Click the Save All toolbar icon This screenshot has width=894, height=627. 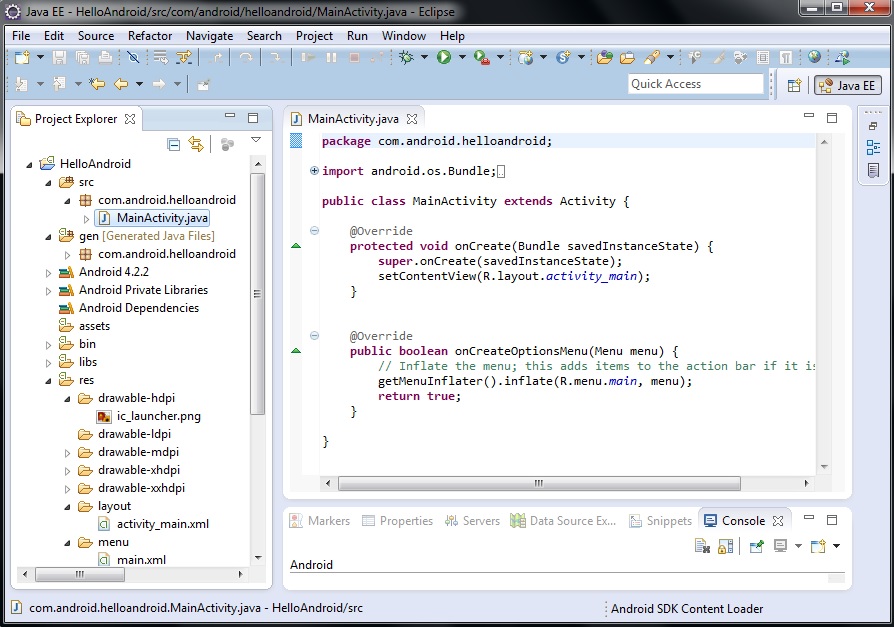[82, 57]
